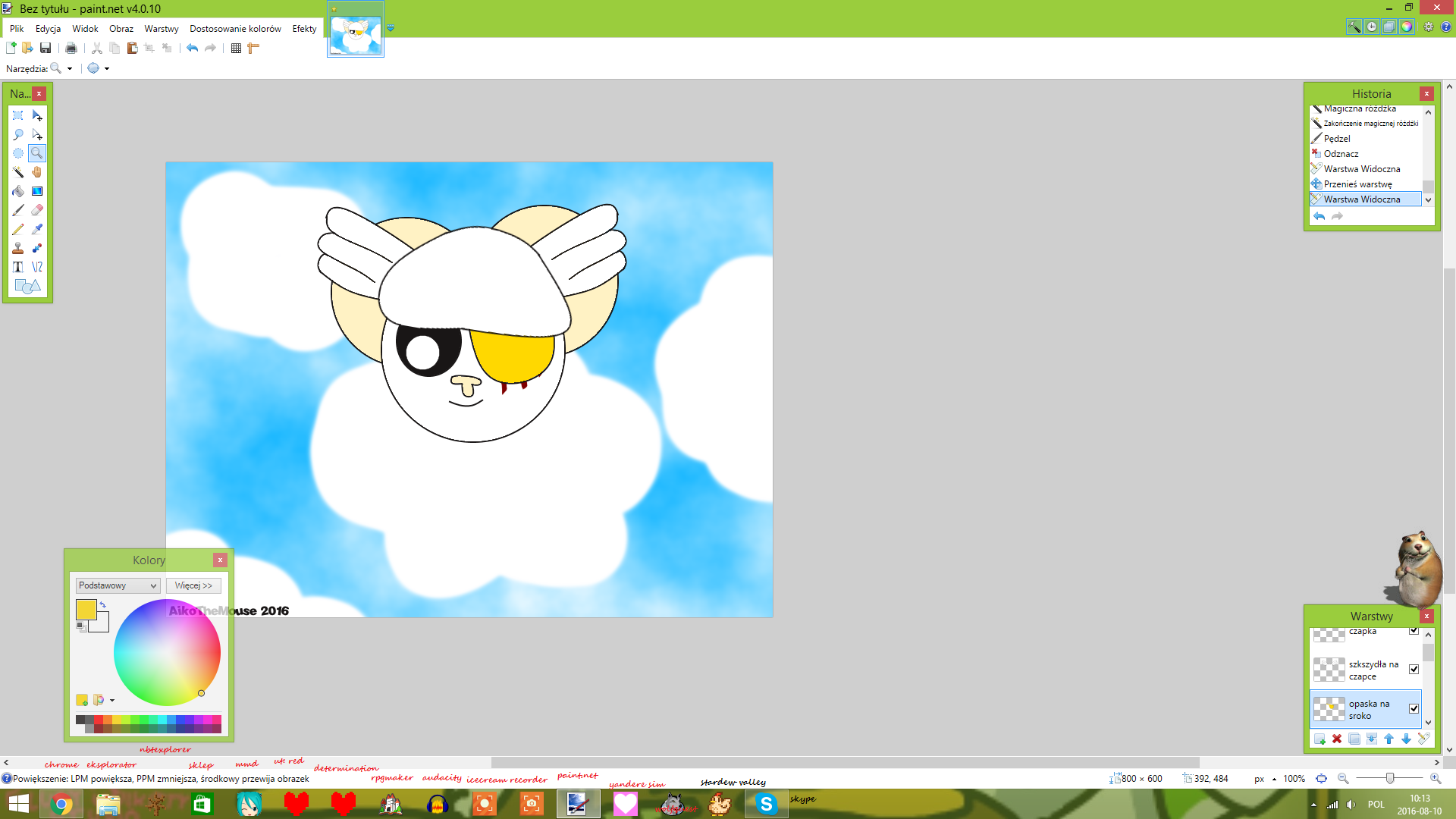Select the Recolor tool
This screenshot has height=819, width=1456.
[37, 248]
